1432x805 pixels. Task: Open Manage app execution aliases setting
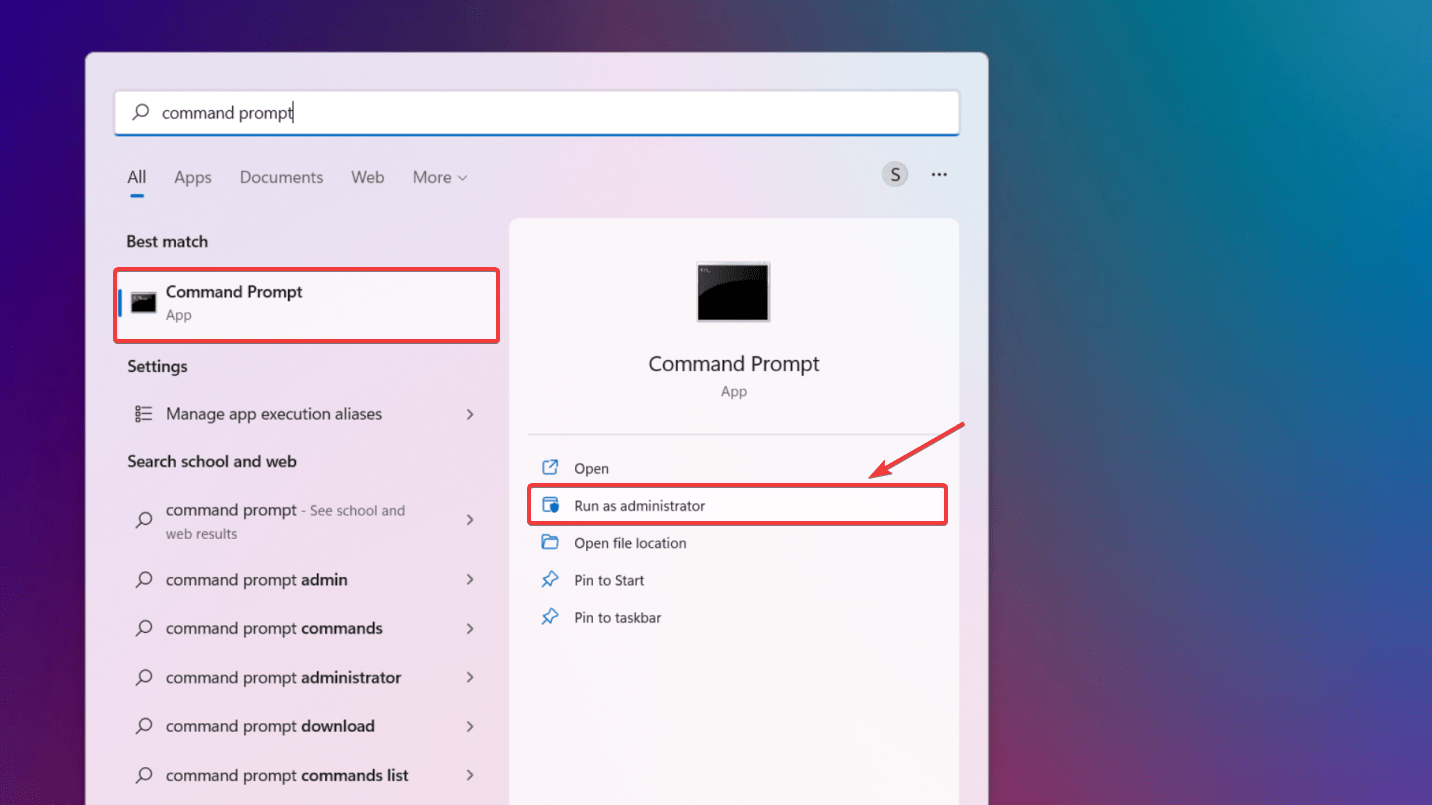(x=306, y=414)
